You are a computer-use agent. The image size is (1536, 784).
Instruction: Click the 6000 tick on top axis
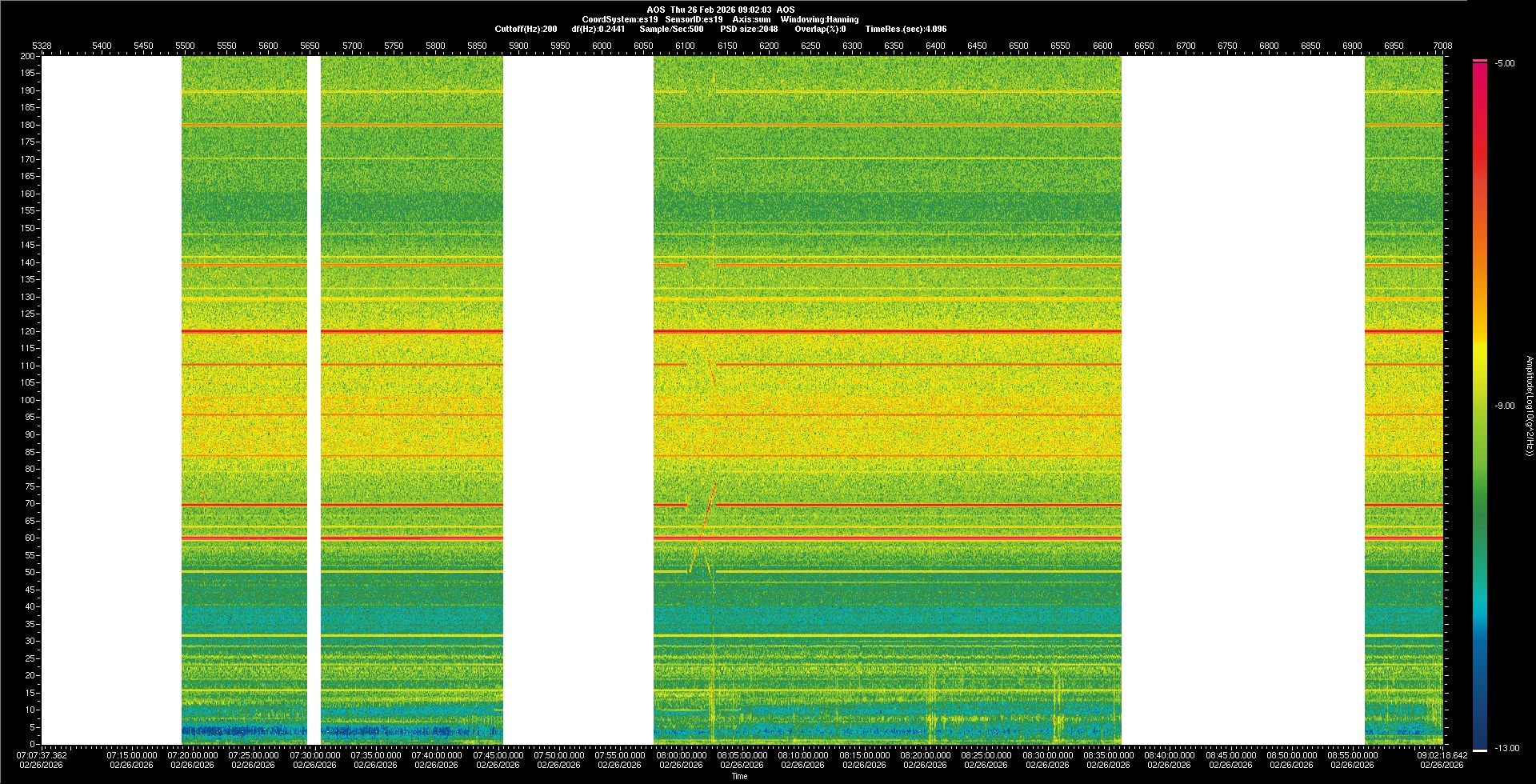point(602,46)
